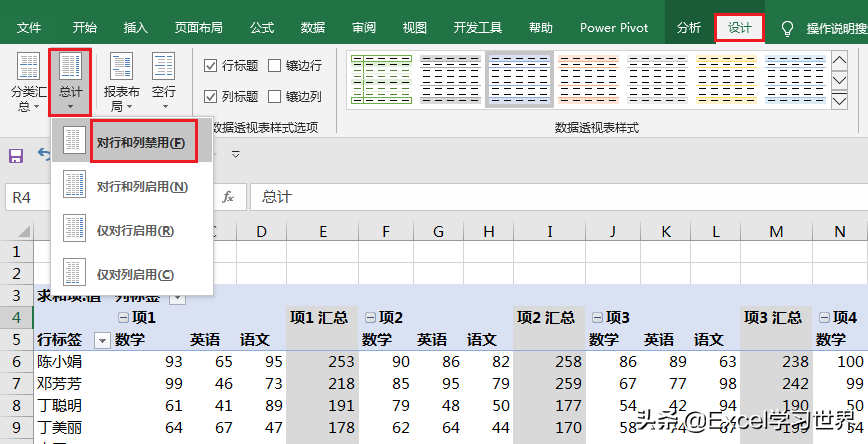
Task: Switch to the 视图 tab
Action: [415, 28]
